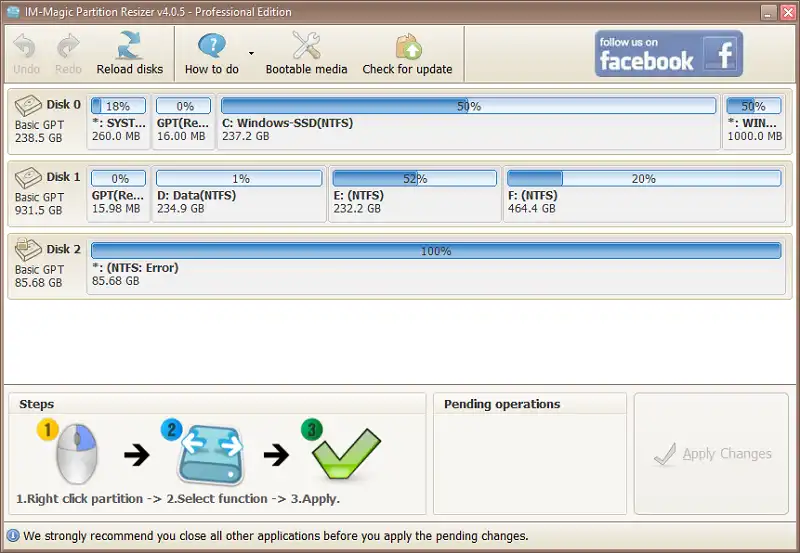The width and height of the screenshot is (800, 553).
Task: Click the Check for update icon
Action: click(x=407, y=46)
